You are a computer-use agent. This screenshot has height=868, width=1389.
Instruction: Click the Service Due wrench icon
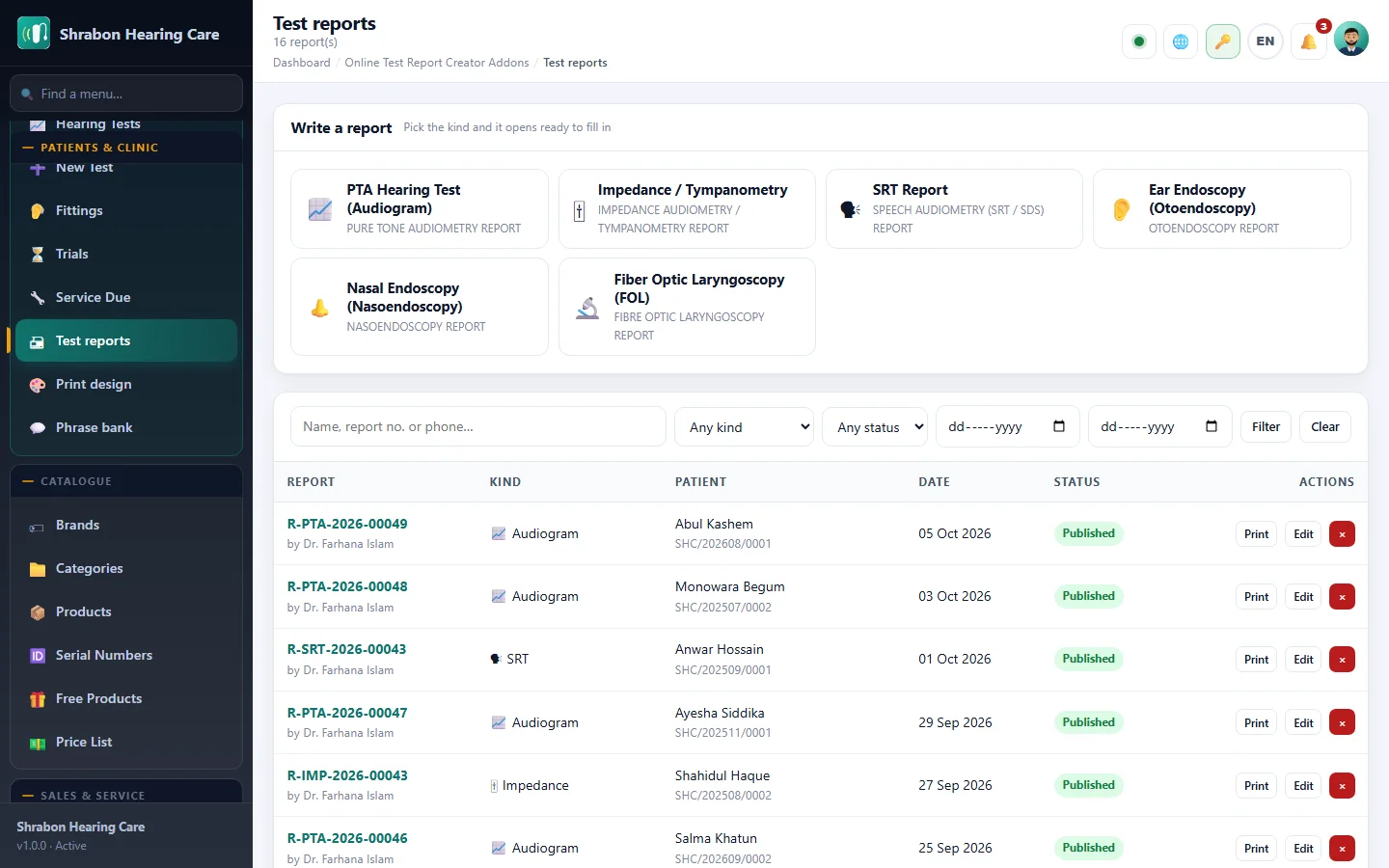[x=38, y=298]
